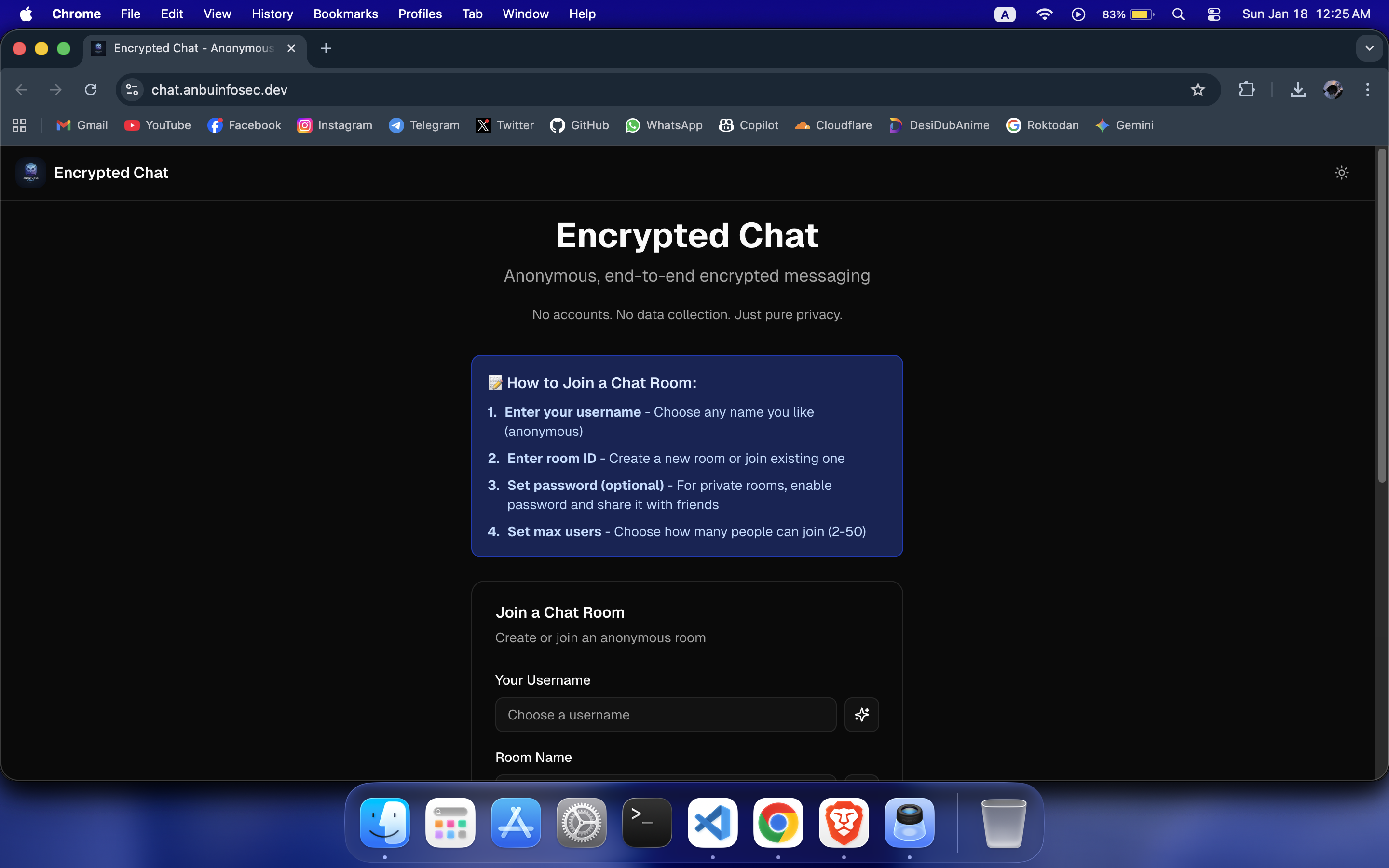Expand the tab search chevron dropdown
The height and width of the screenshot is (868, 1389).
tap(1369, 48)
